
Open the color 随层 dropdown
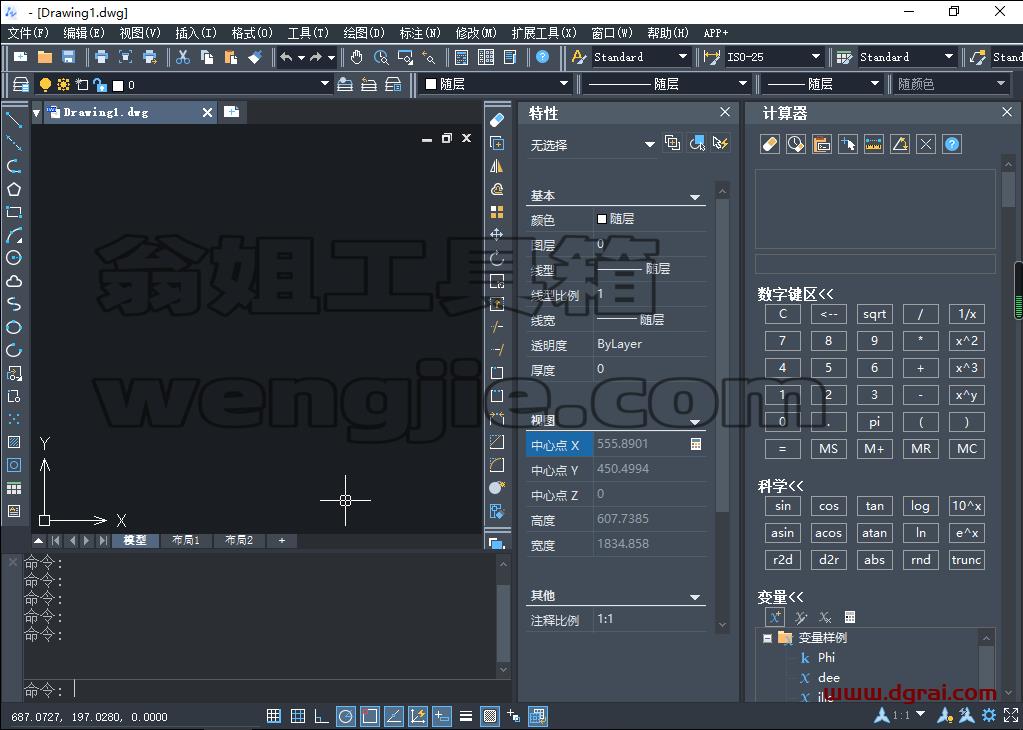pos(563,84)
